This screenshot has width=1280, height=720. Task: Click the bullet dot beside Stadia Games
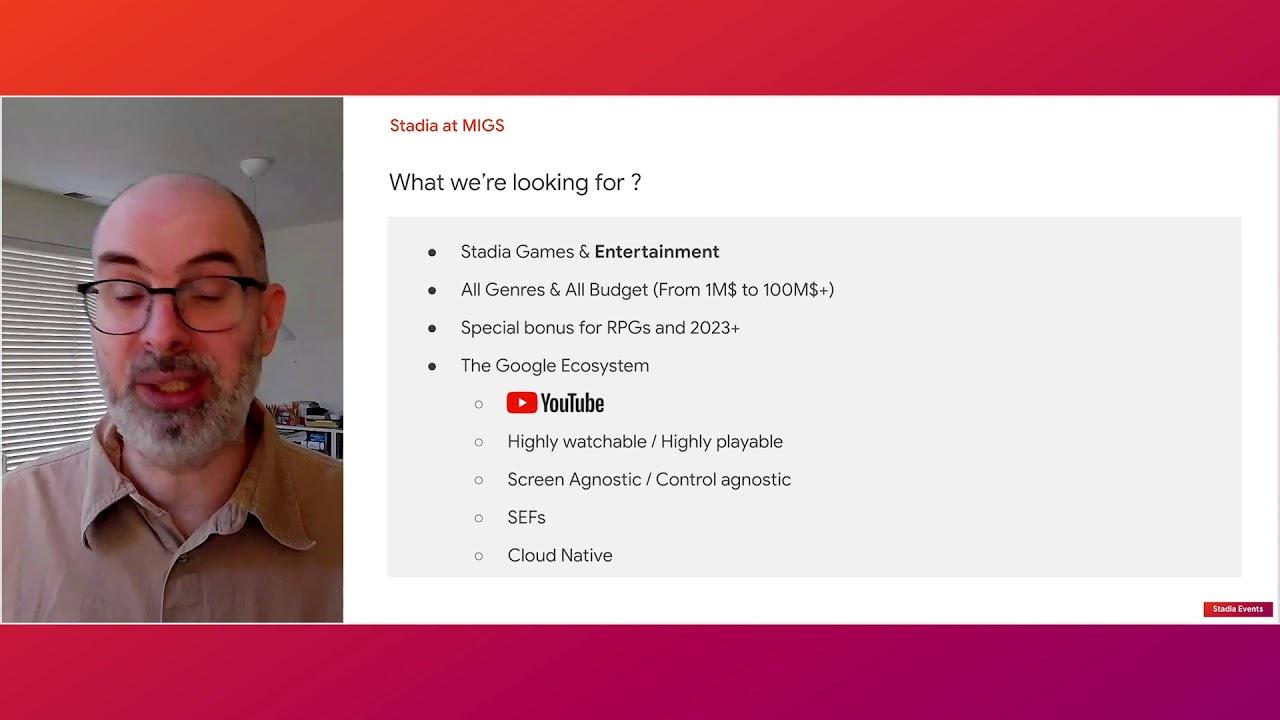[x=432, y=253]
